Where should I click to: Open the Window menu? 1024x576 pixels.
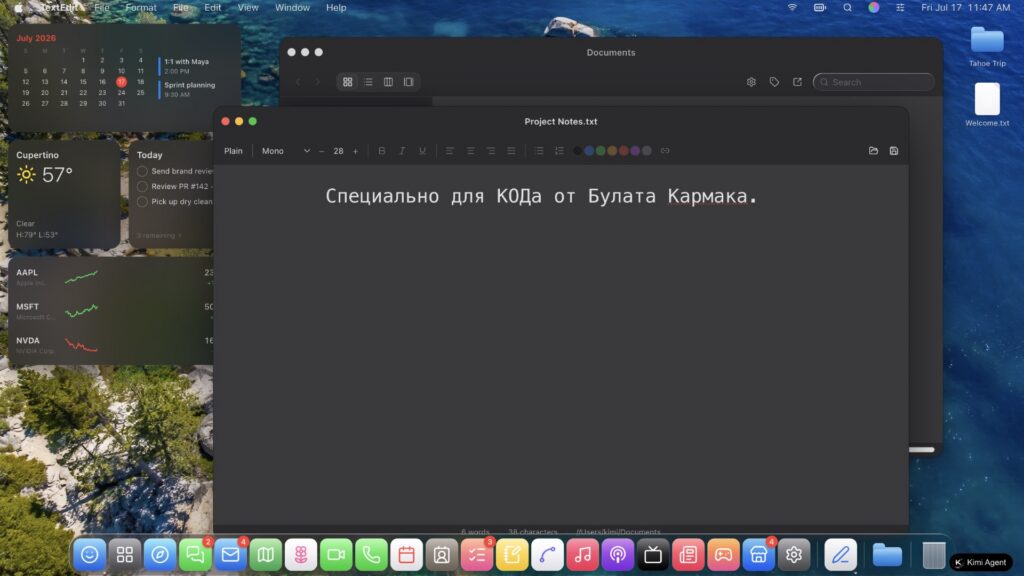pos(292,8)
